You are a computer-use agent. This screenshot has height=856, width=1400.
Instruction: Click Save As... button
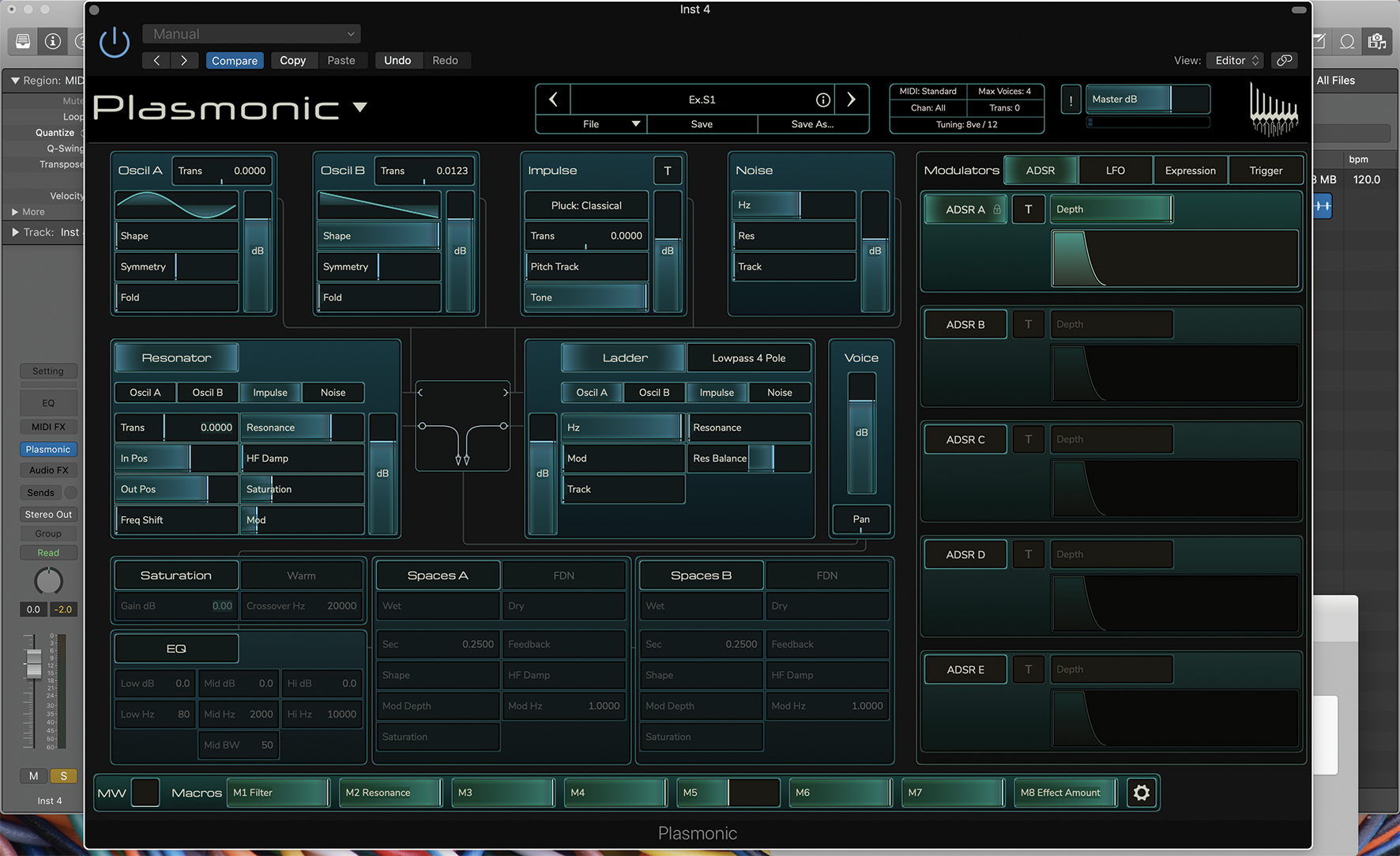pyautogui.click(x=813, y=124)
